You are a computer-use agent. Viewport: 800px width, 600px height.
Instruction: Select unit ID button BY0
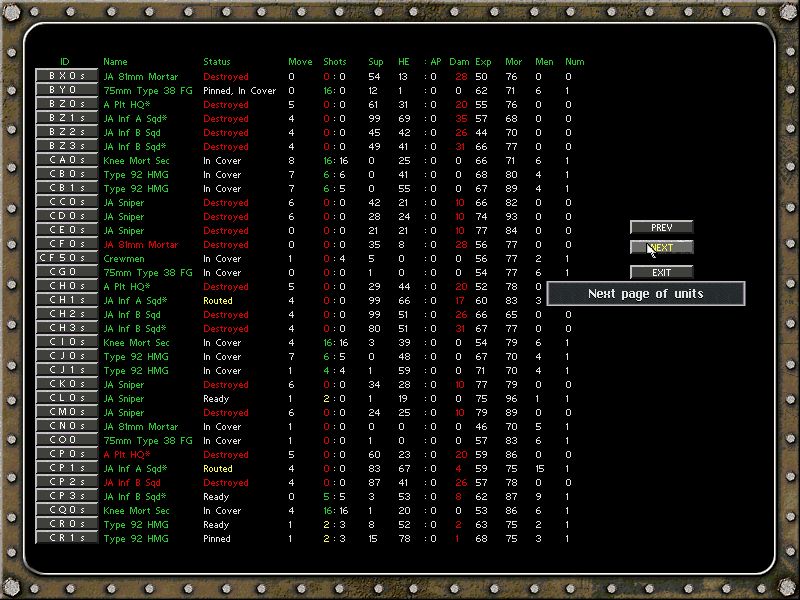(x=66, y=90)
